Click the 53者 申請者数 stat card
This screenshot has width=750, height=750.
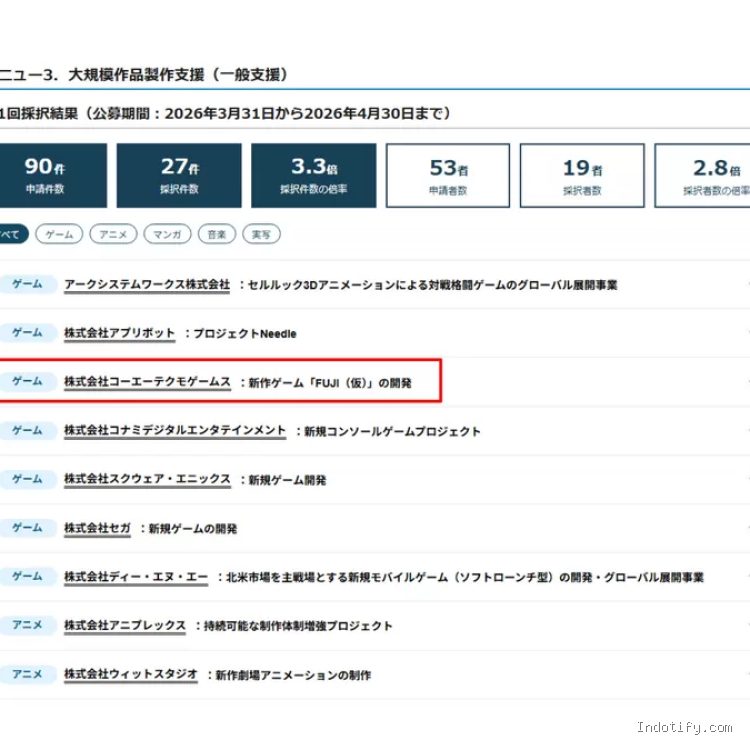[x=448, y=176]
